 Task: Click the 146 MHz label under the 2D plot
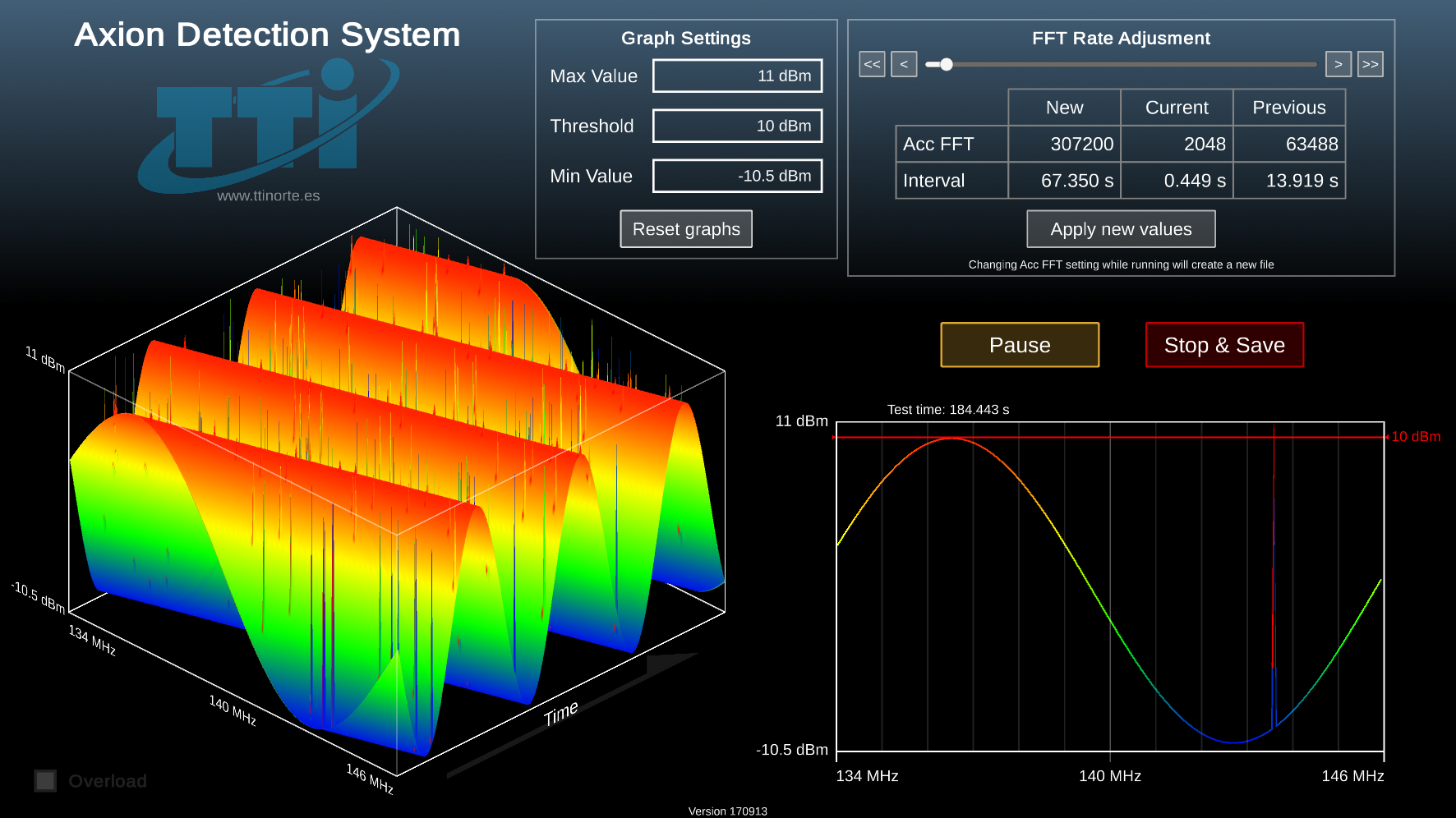coord(1352,776)
